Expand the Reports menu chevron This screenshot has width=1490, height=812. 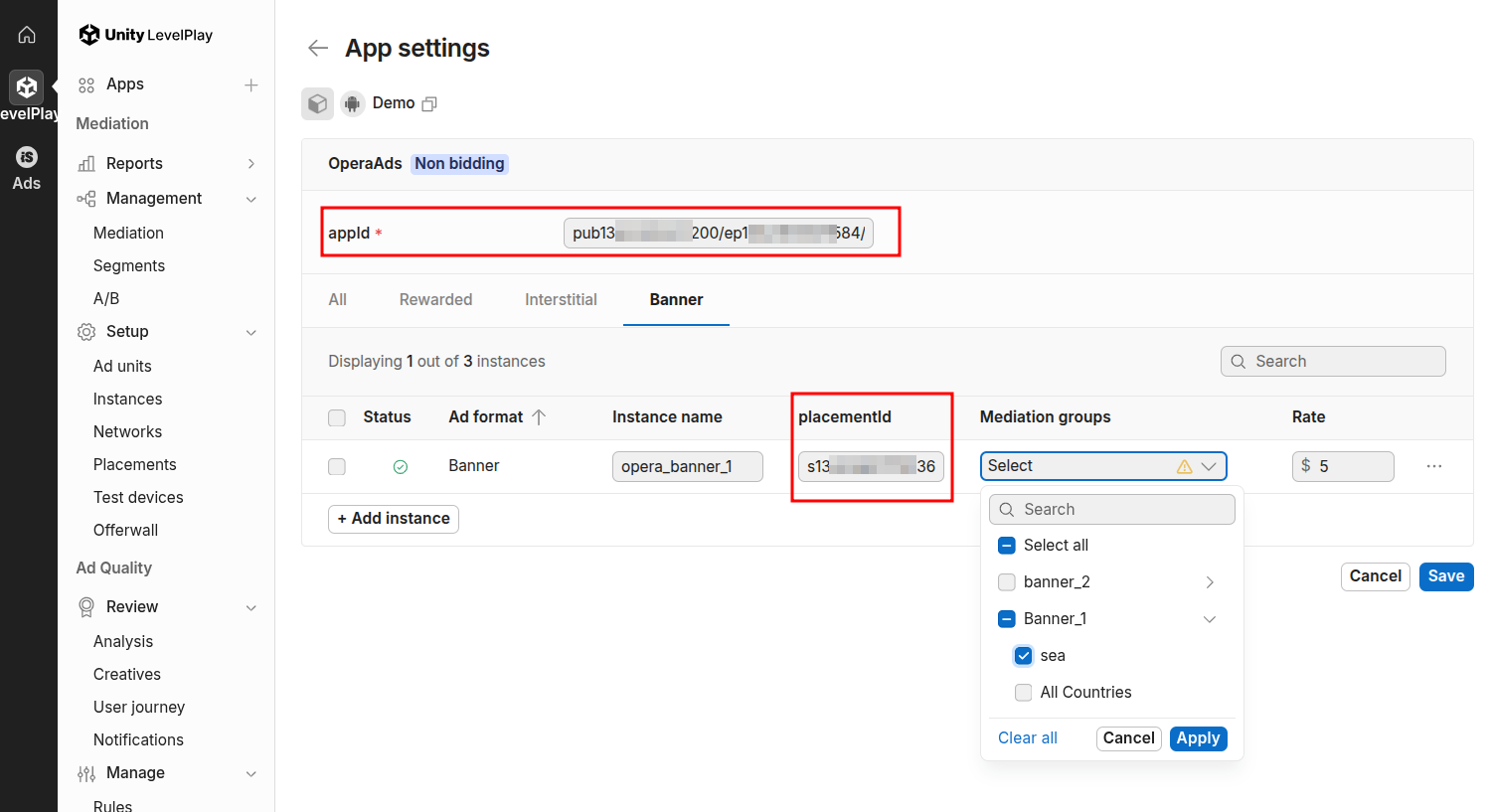tap(251, 164)
